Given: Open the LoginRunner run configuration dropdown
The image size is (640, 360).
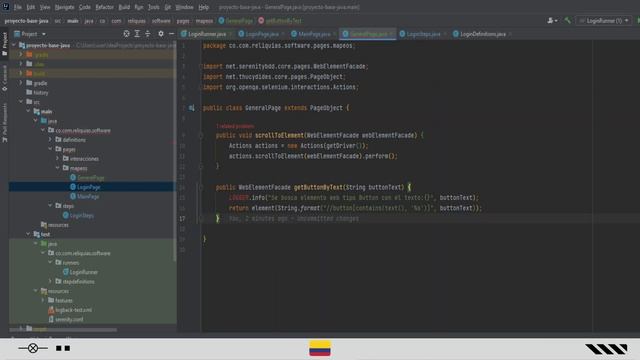Looking at the screenshot, I should pos(604,20).
